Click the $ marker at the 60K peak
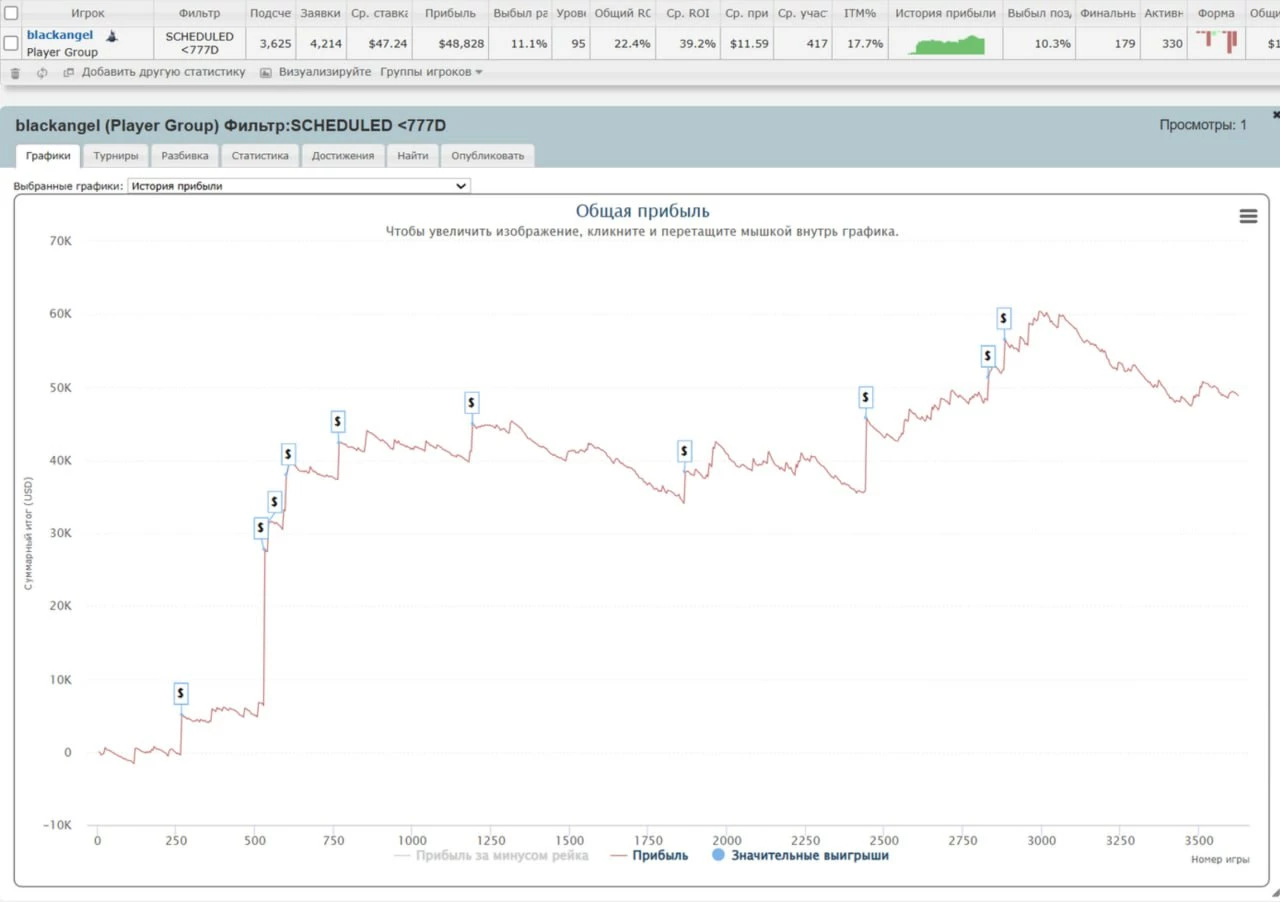Screen dimensions: 1280x902 point(1003,318)
